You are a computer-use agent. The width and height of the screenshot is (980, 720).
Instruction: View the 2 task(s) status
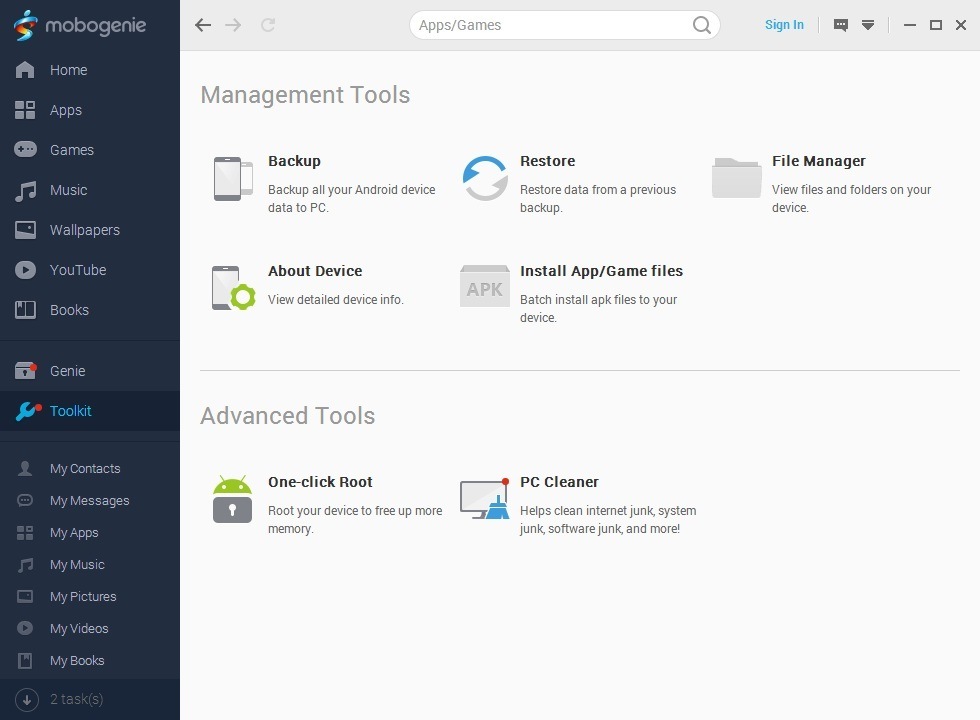pos(76,698)
